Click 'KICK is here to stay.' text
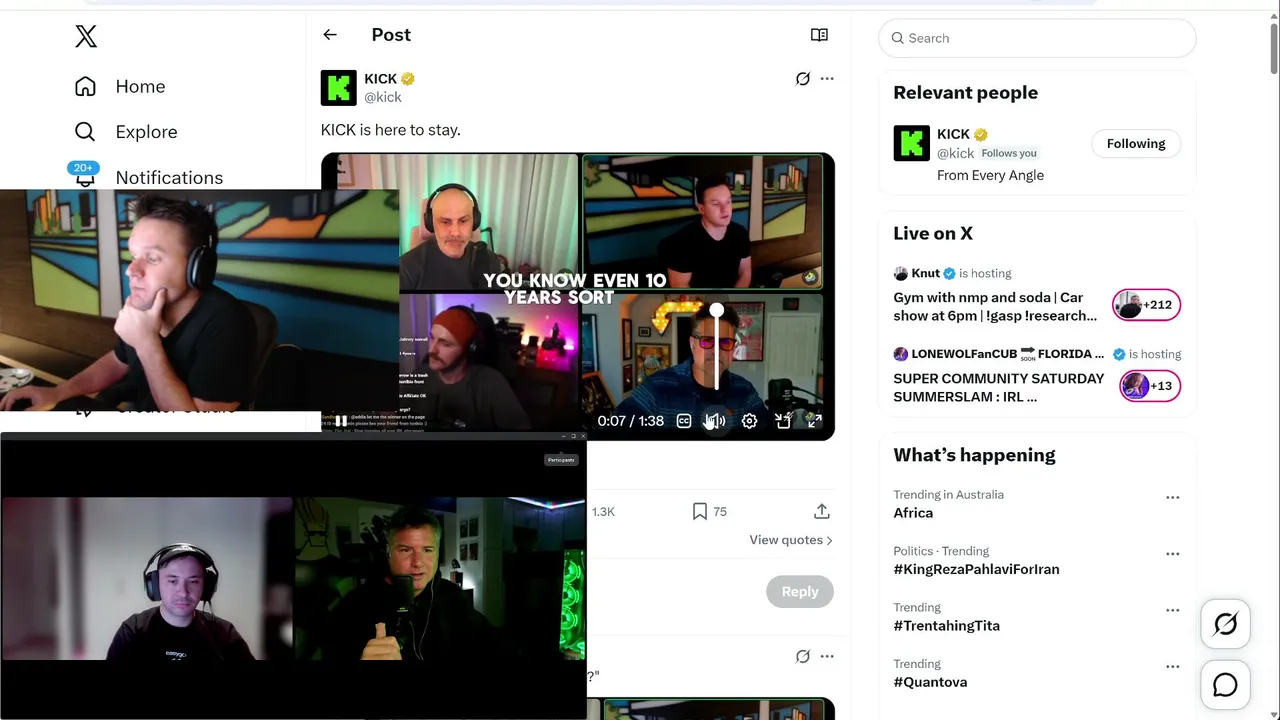The width and height of the screenshot is (1280, 720). tap(391, 130)
